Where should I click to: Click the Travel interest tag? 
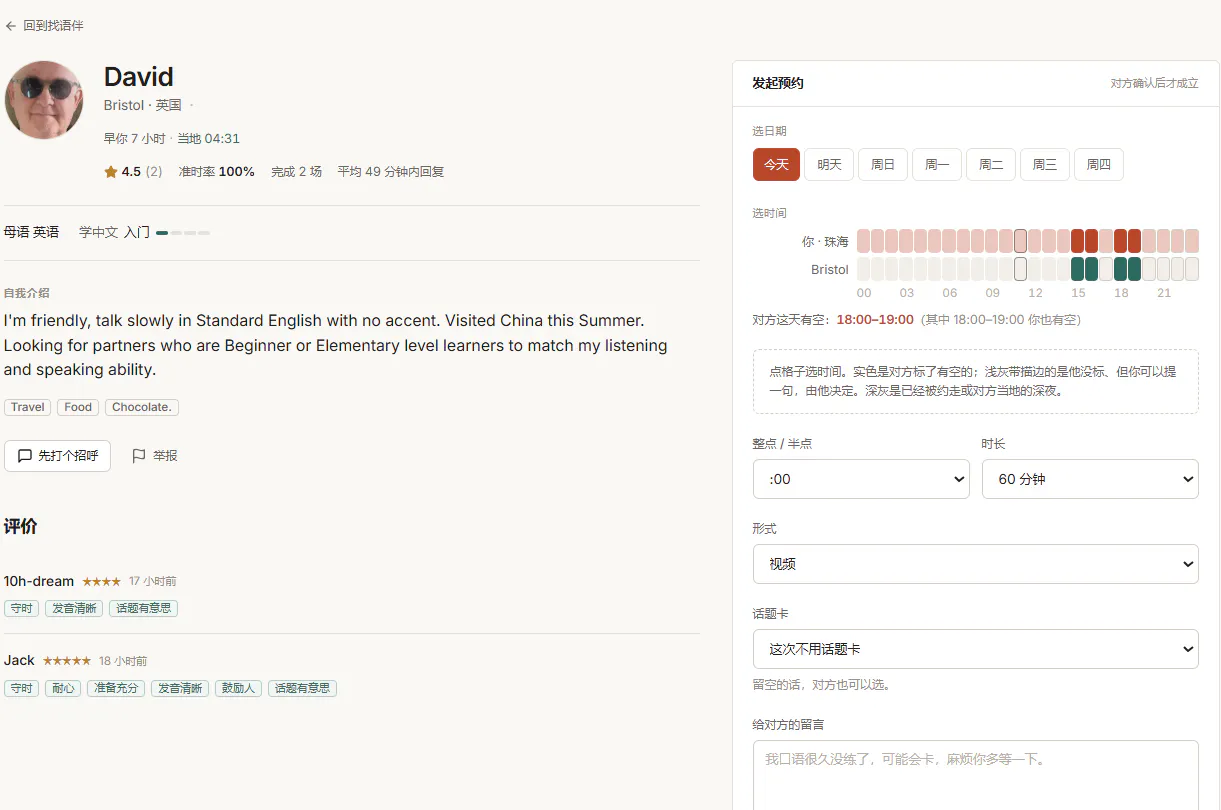tap(28, 407)
